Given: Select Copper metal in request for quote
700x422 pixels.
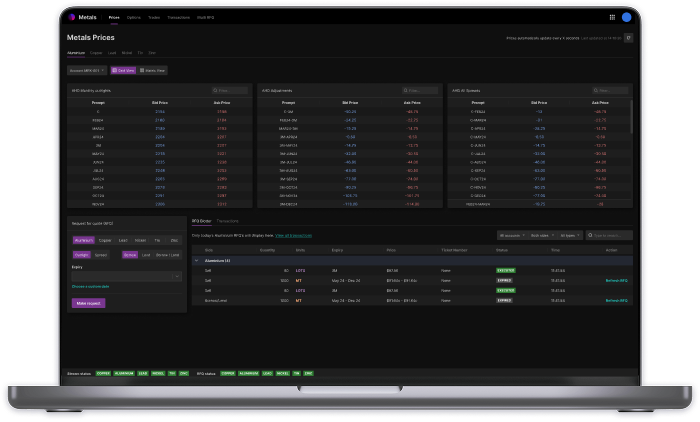Looking at the screenshot, I should point(104,240).
